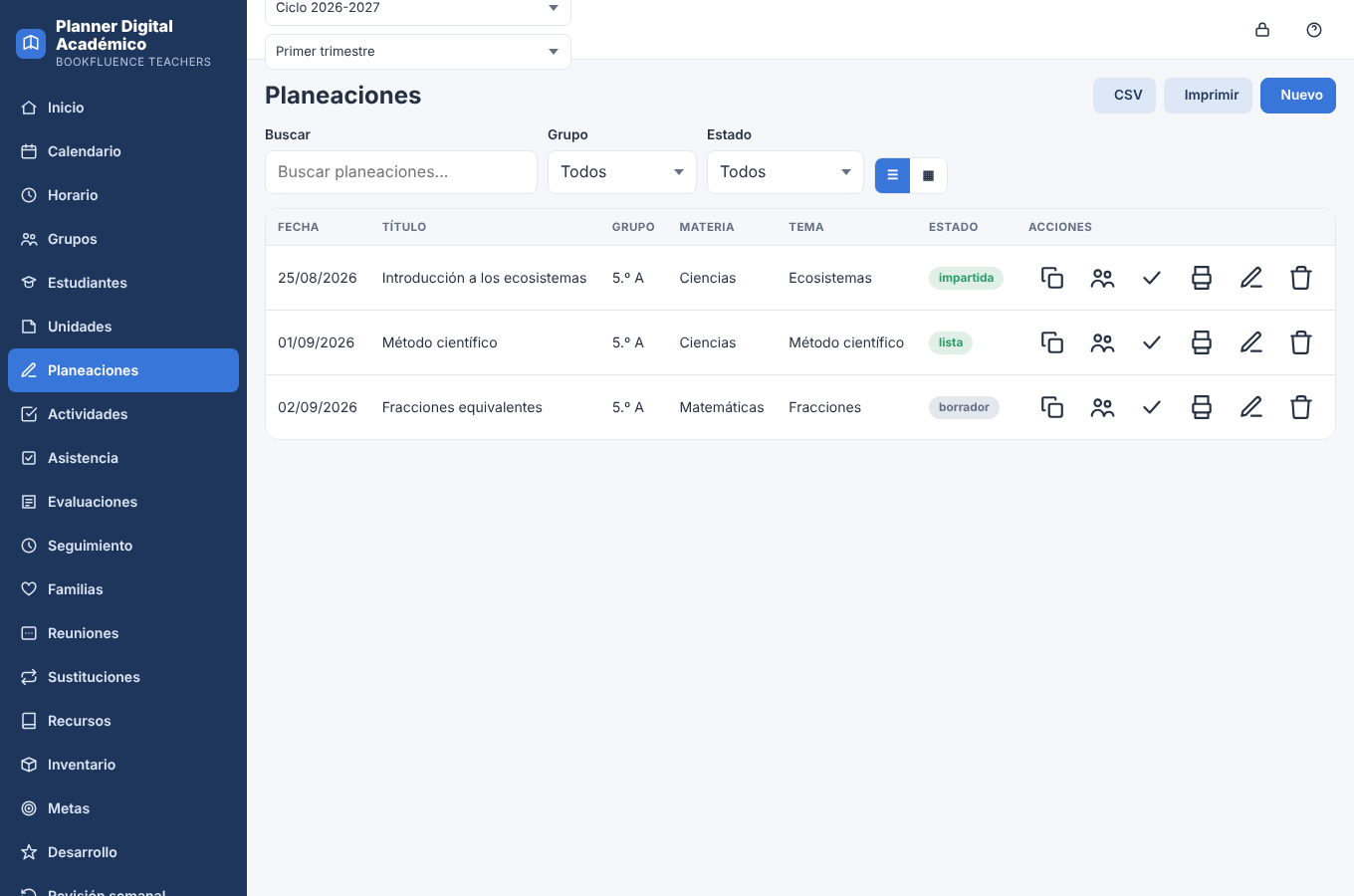The image size is (1354, 896).
Task: Click the checkmark in the Método científico row
Action: coord(1152,342)
